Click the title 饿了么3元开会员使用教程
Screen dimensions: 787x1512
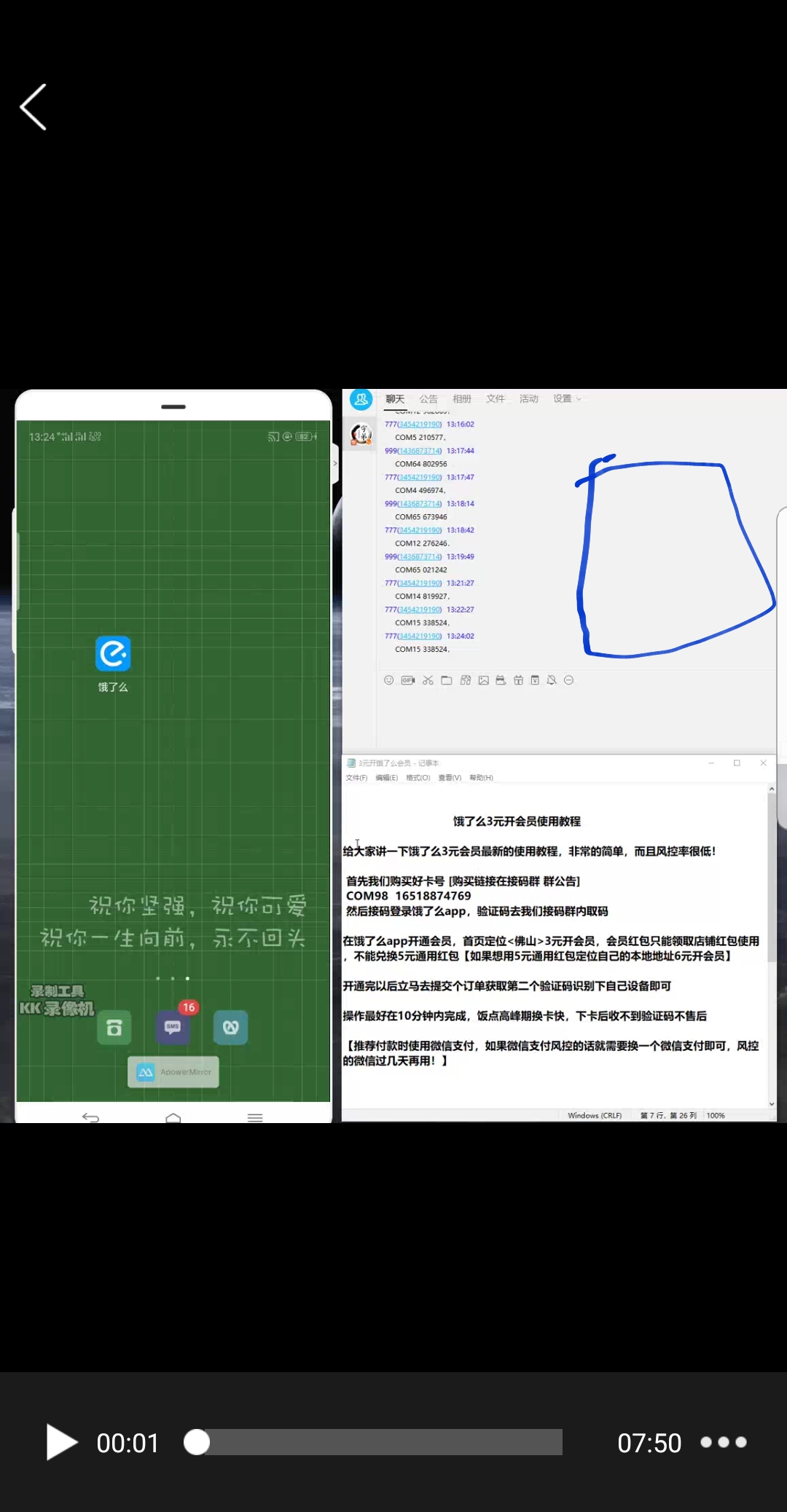(x=517, y=822)
